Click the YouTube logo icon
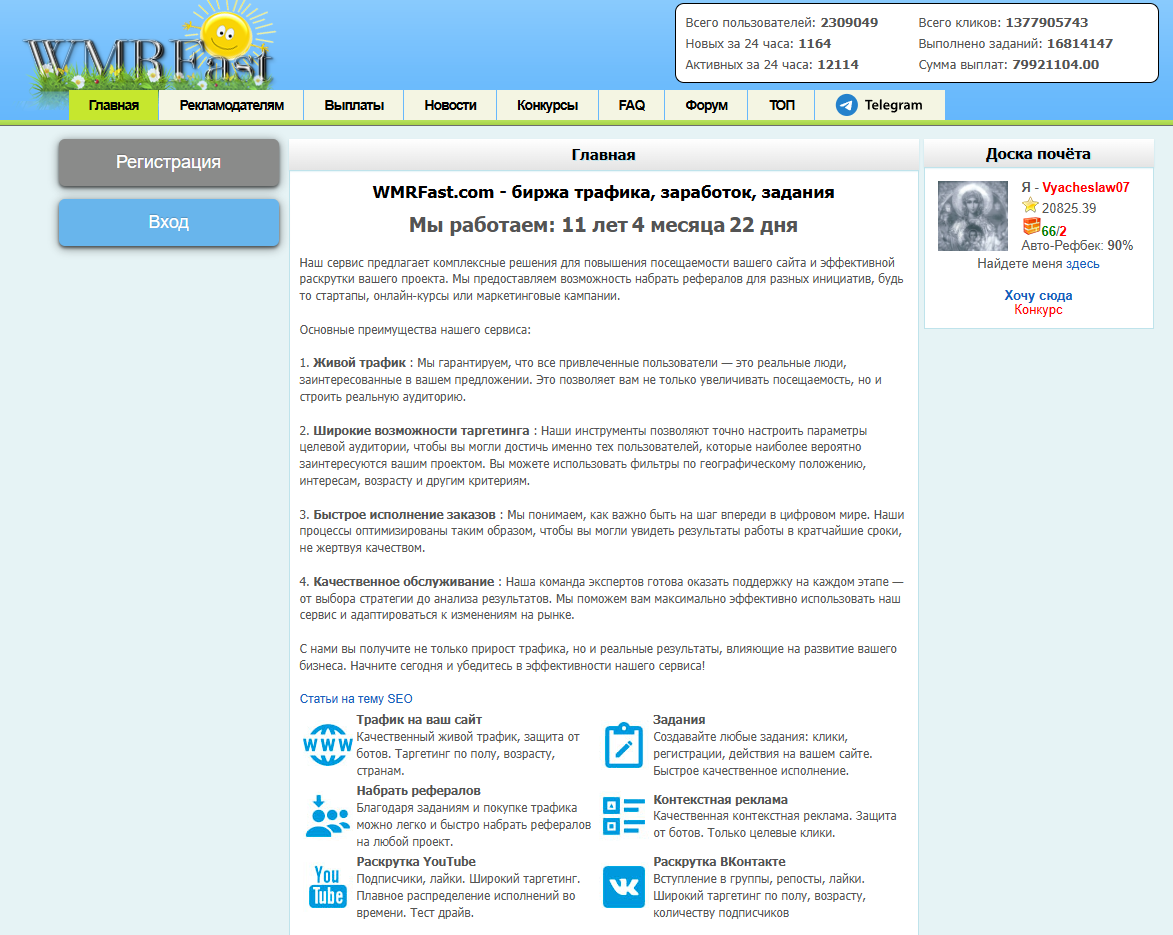Viewport: 1173px width, 935px height. click(x=327, y=886)
